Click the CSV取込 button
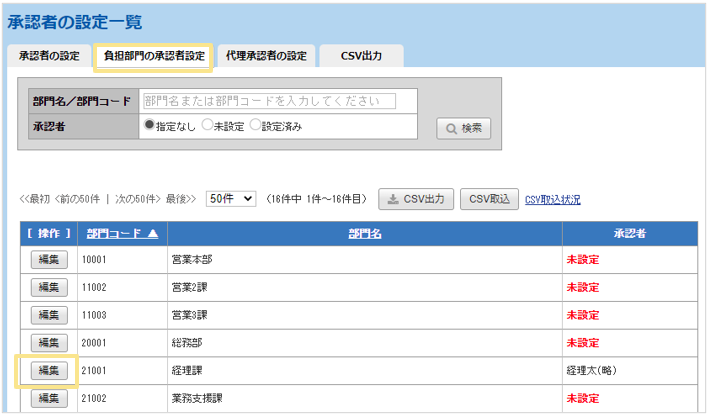Screen dimensions: 708x415 (x=489, y=199)
